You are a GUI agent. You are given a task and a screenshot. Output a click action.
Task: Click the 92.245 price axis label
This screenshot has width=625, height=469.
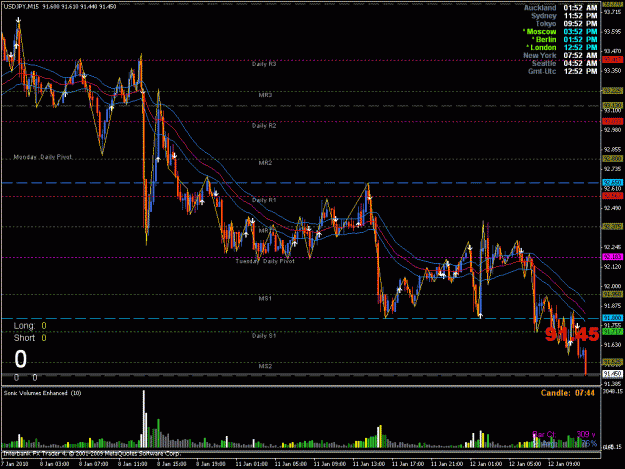(613, 247)
